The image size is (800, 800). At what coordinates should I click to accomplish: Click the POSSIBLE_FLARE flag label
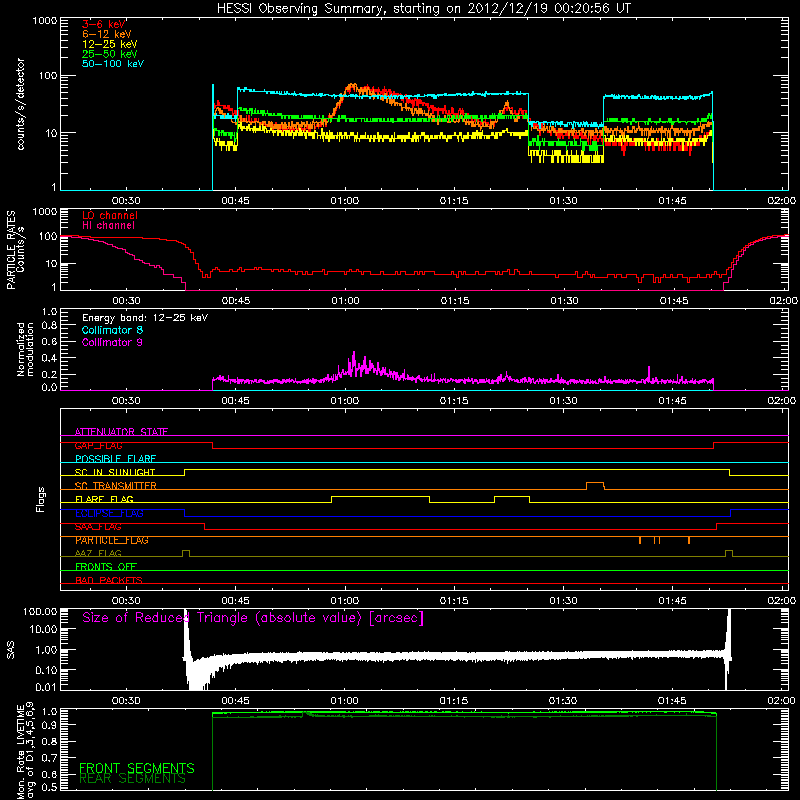coord(115,459)
